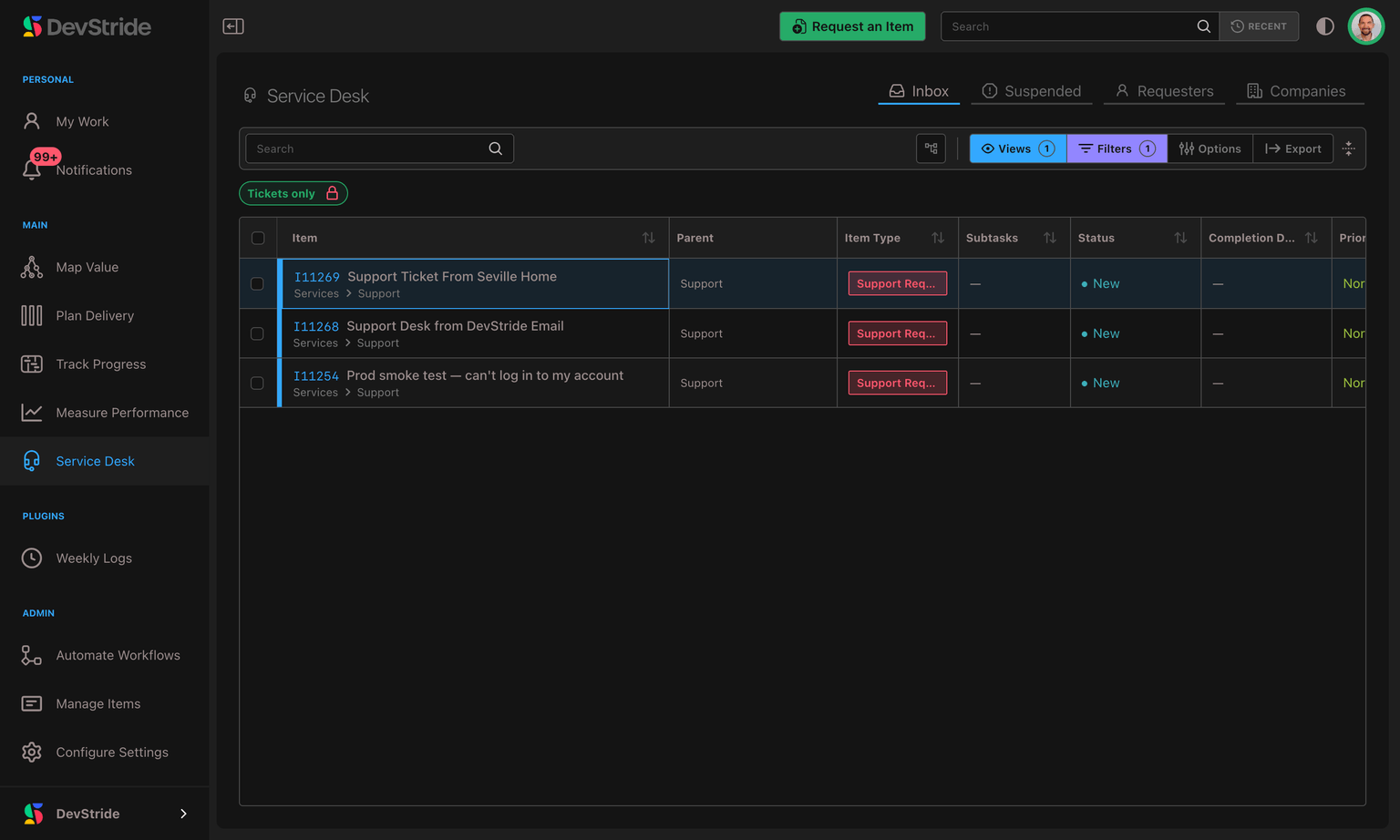Click the Map Value icon in the sidebar
The image size is (1400, 840).
32,267
